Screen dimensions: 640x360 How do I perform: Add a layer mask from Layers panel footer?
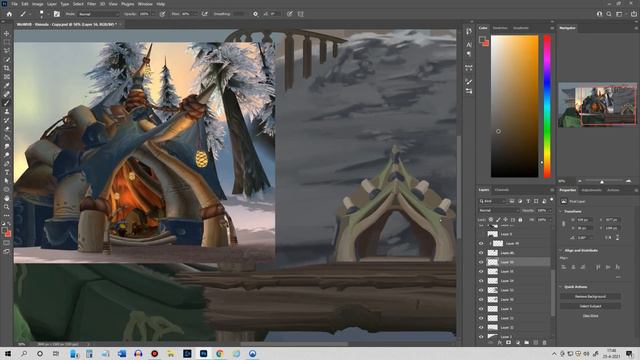tap(509, 342)
